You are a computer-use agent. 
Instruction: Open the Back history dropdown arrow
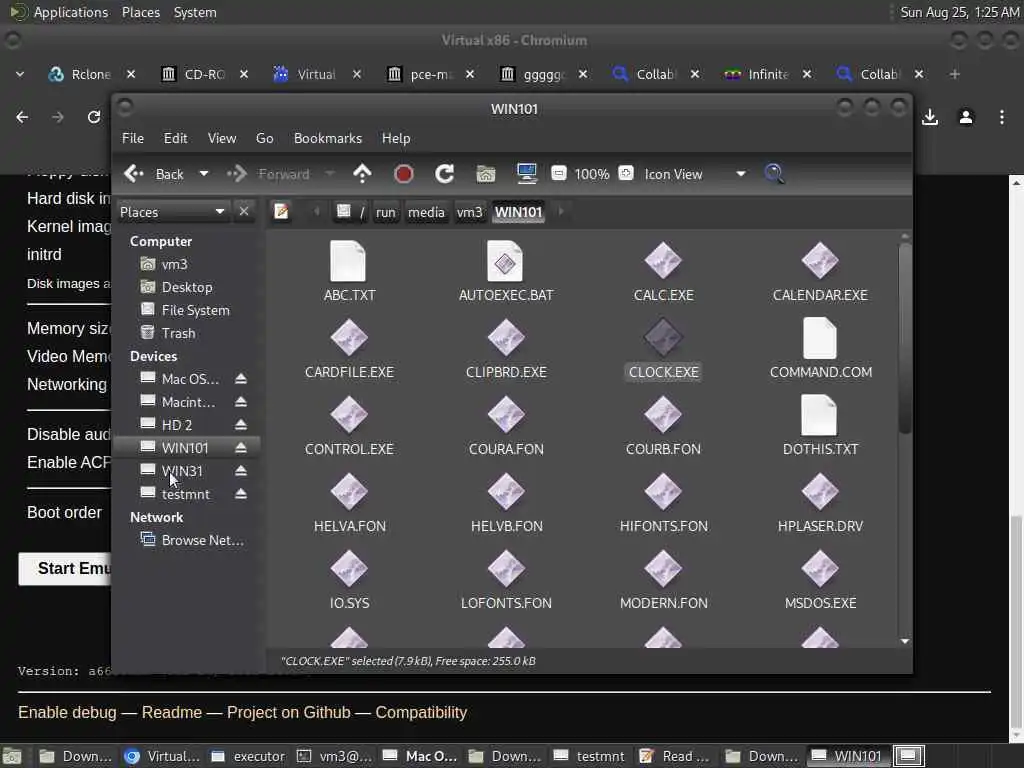(x=204, y=174)
